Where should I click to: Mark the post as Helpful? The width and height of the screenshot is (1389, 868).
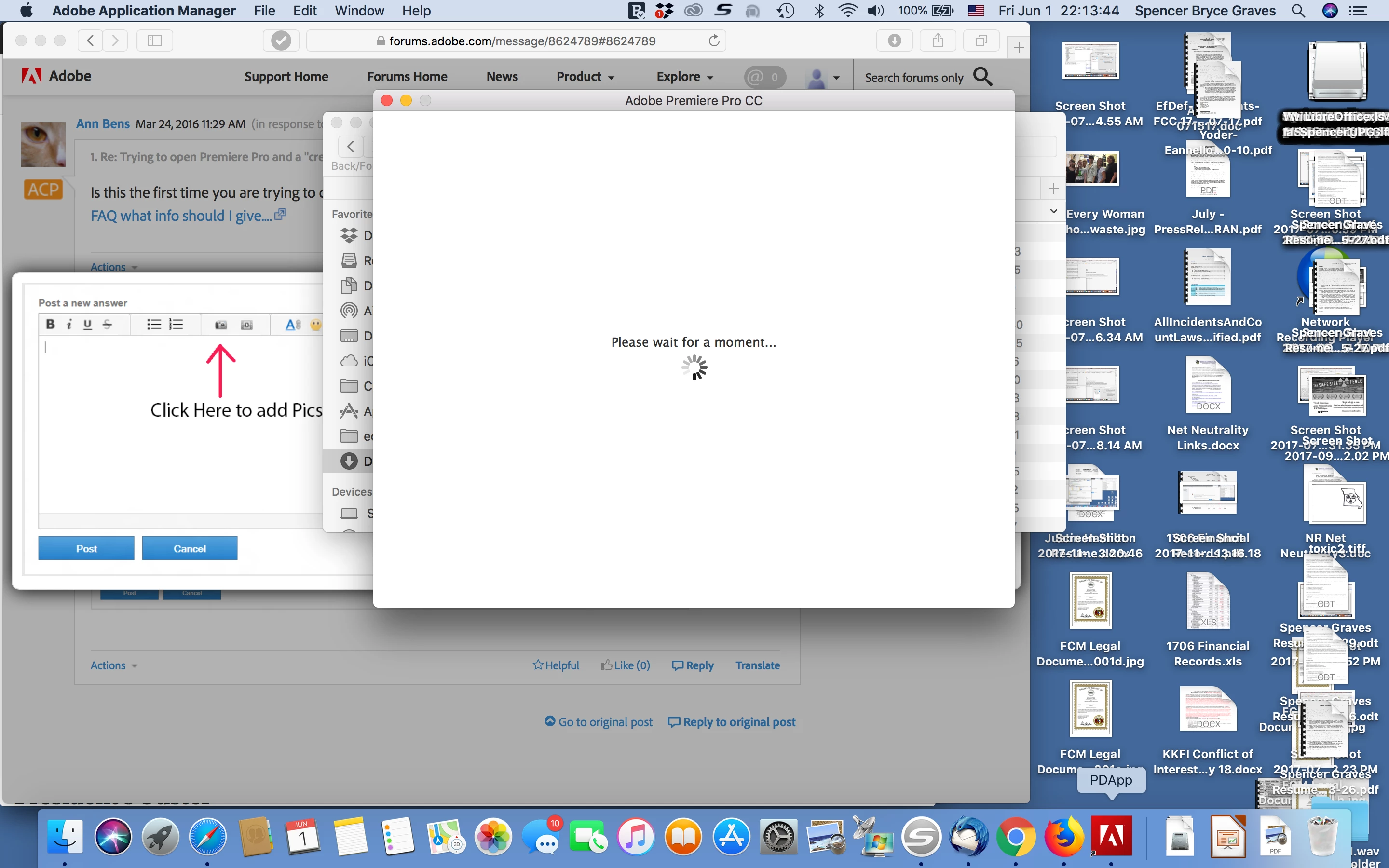pyautogui.click(x=556, y=665)
